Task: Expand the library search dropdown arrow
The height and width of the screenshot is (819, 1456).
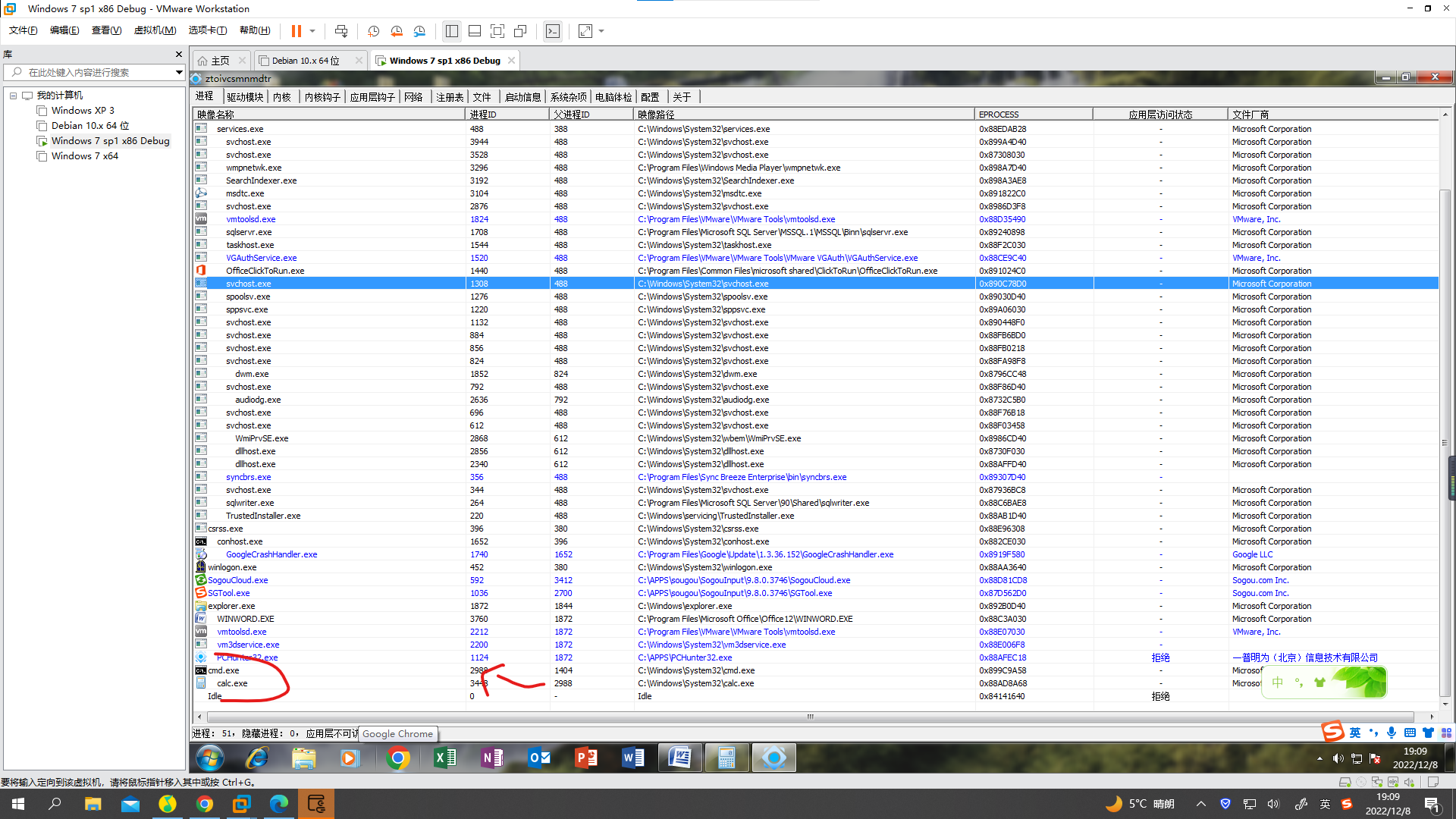Action: (179, 72)
